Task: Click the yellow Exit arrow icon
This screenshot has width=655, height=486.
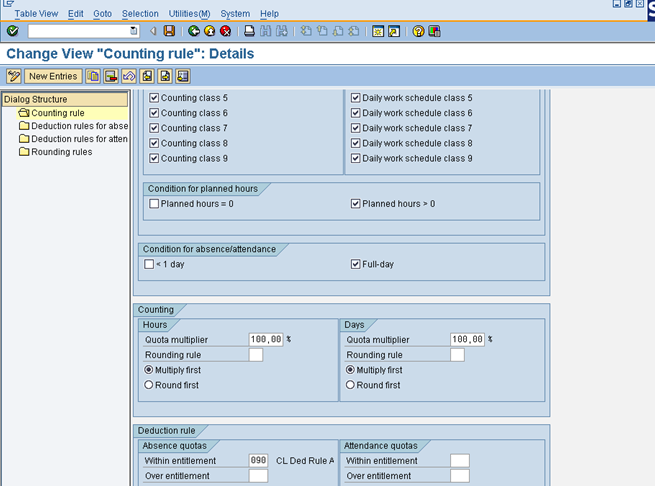Action: (x=210, y=31)
